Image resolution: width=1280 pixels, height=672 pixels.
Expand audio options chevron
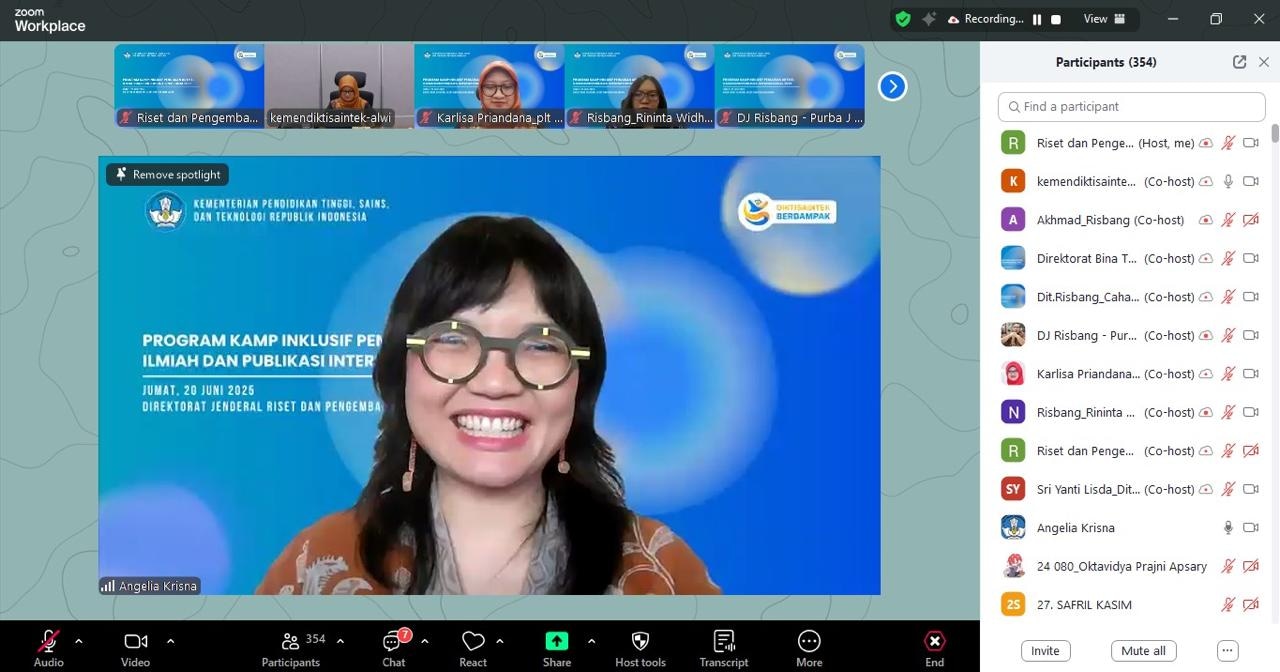(x=79, y=641)
